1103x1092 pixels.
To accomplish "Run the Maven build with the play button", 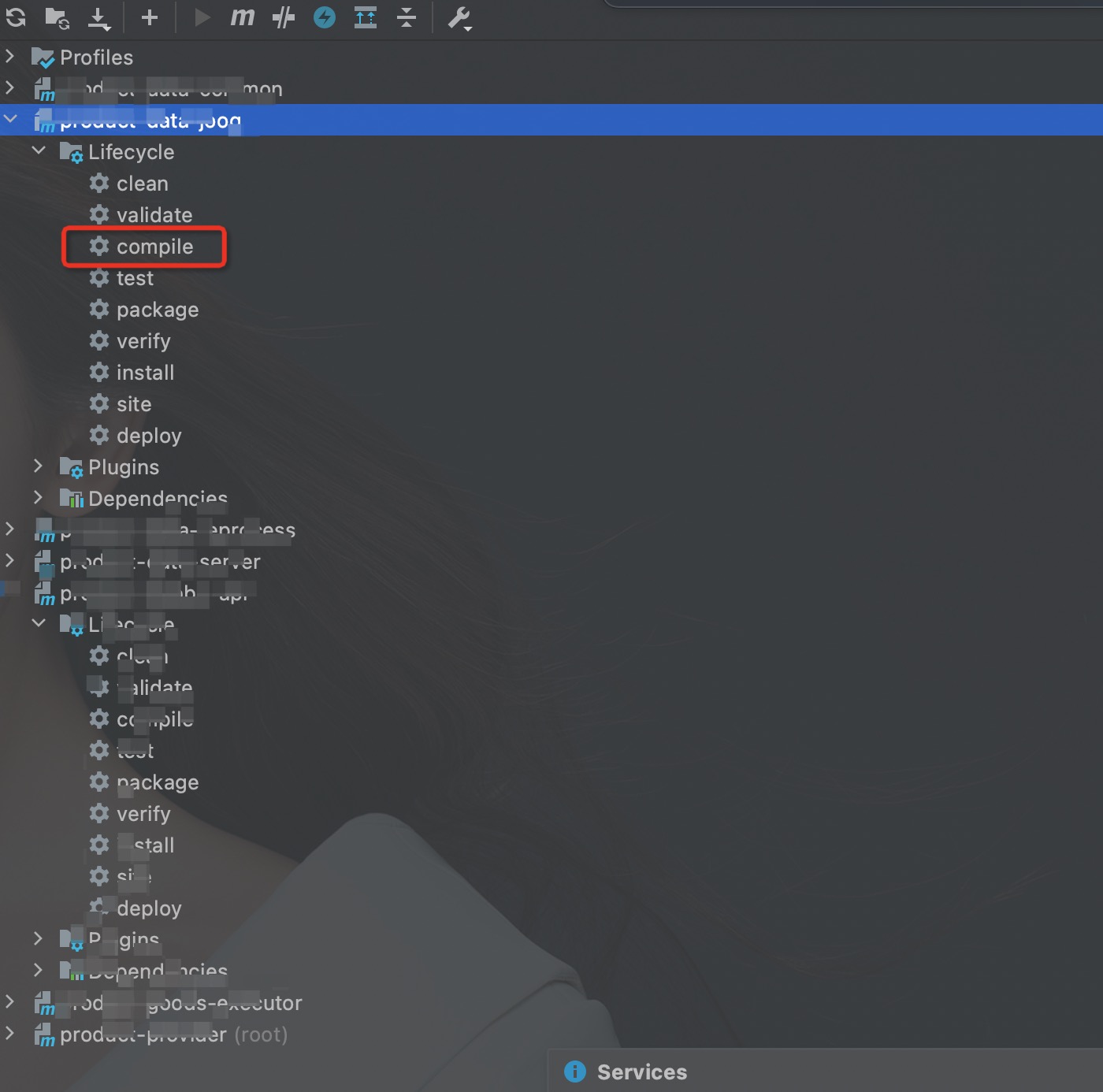I will click(202, 17).
